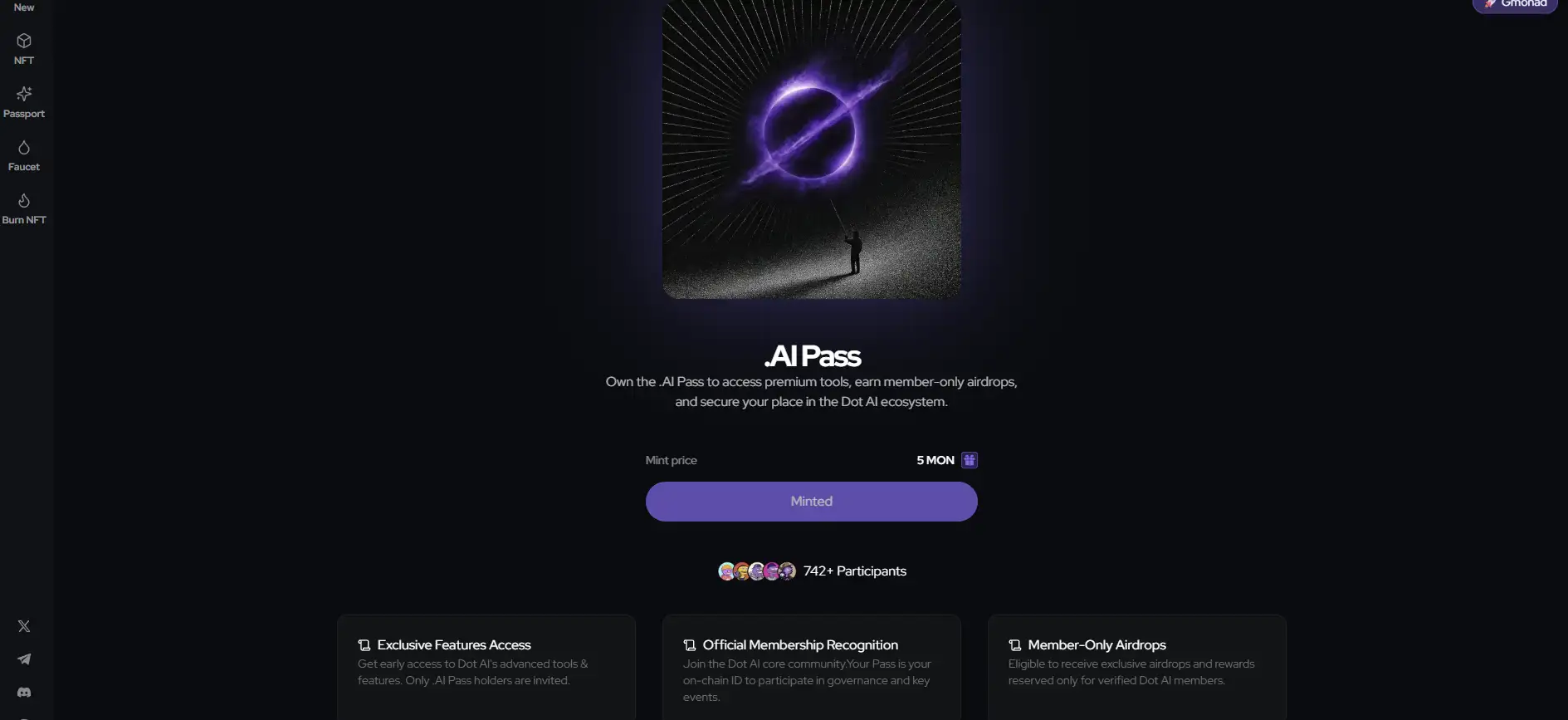Image resolution: width=1568 pixels, height=720 pixels.
Task: Open the Official Membership Recognition card
Action: pyautogui.click(x=811, y=667)
